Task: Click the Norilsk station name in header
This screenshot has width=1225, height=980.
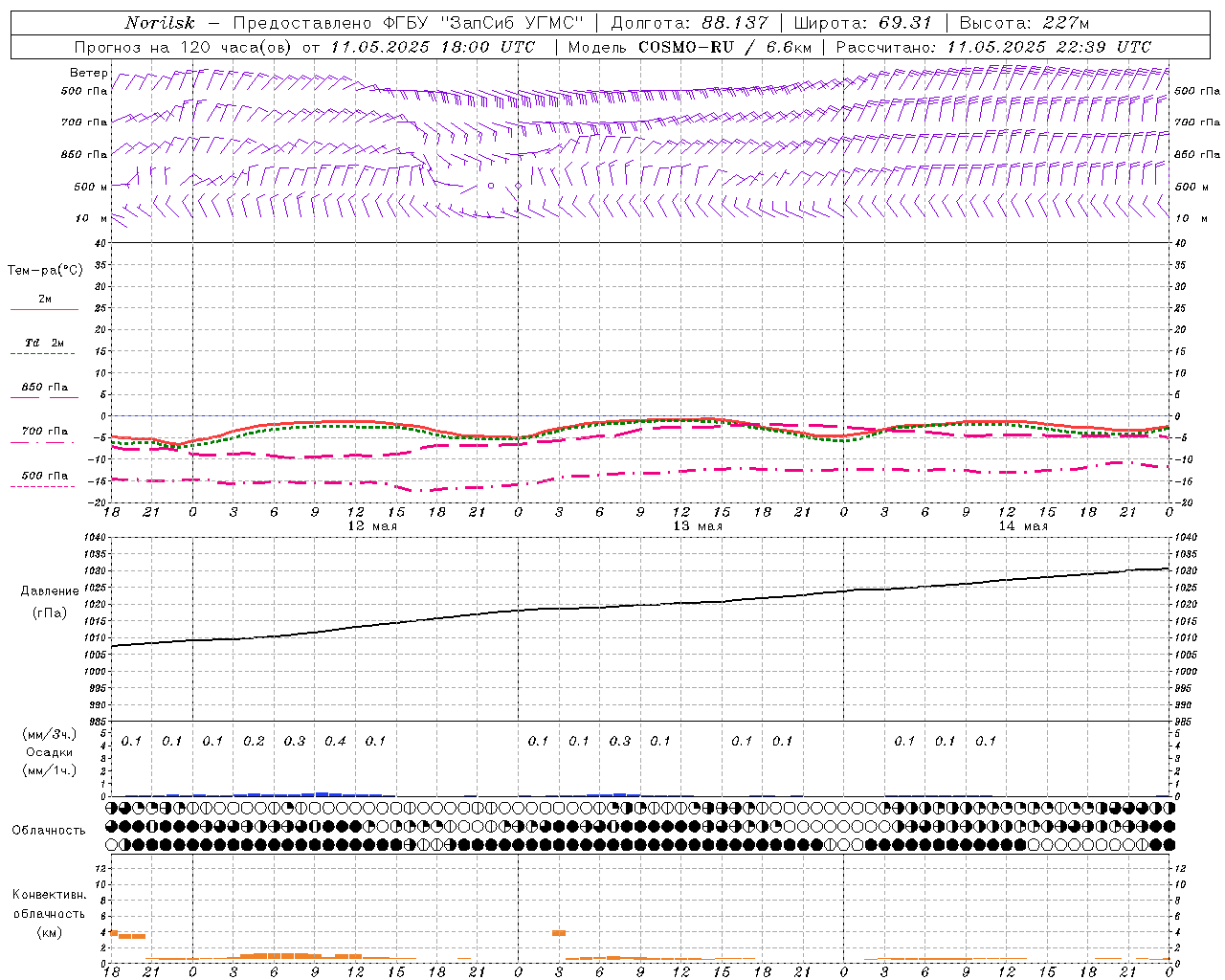Action: 159,23
